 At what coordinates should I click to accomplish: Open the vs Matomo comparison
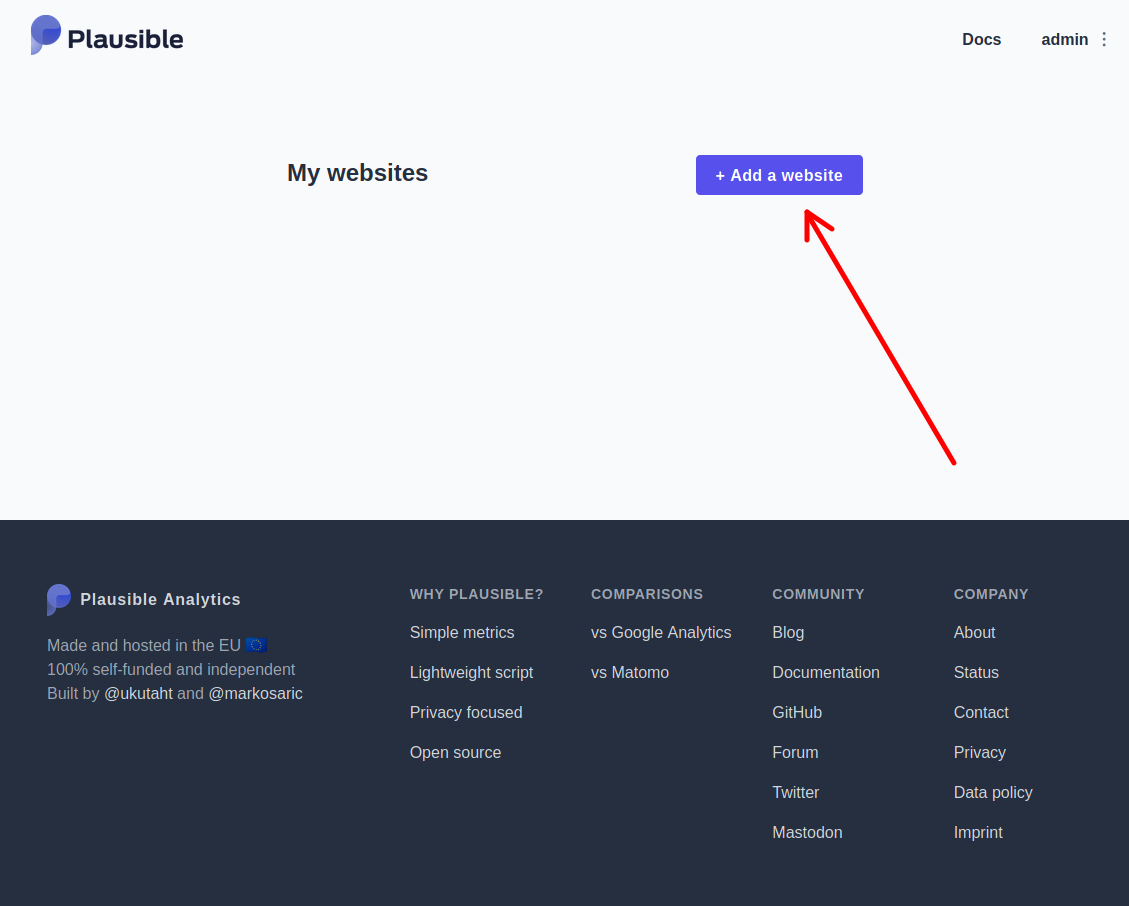pos(630,672)
